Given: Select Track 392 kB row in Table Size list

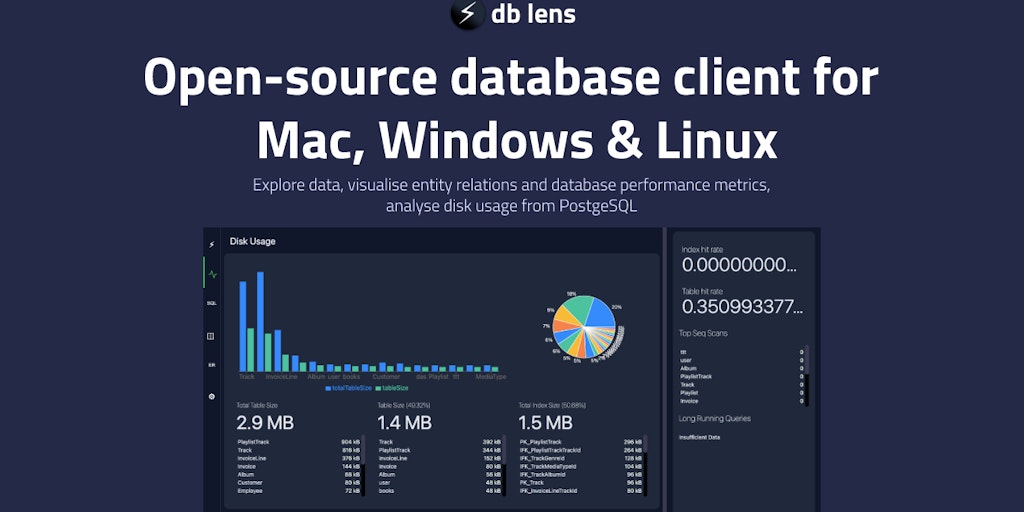Looking at the screenshot, I should coord(440,442).
